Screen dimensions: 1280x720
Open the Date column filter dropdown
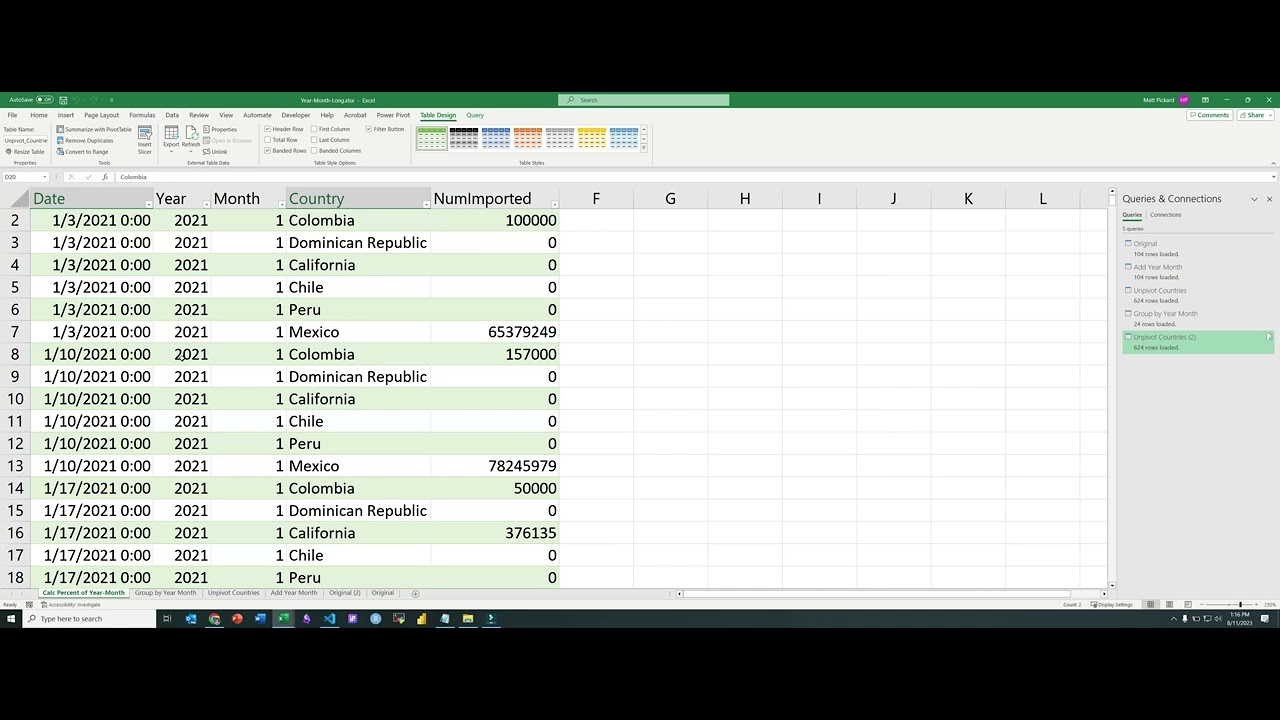(148, 204)
